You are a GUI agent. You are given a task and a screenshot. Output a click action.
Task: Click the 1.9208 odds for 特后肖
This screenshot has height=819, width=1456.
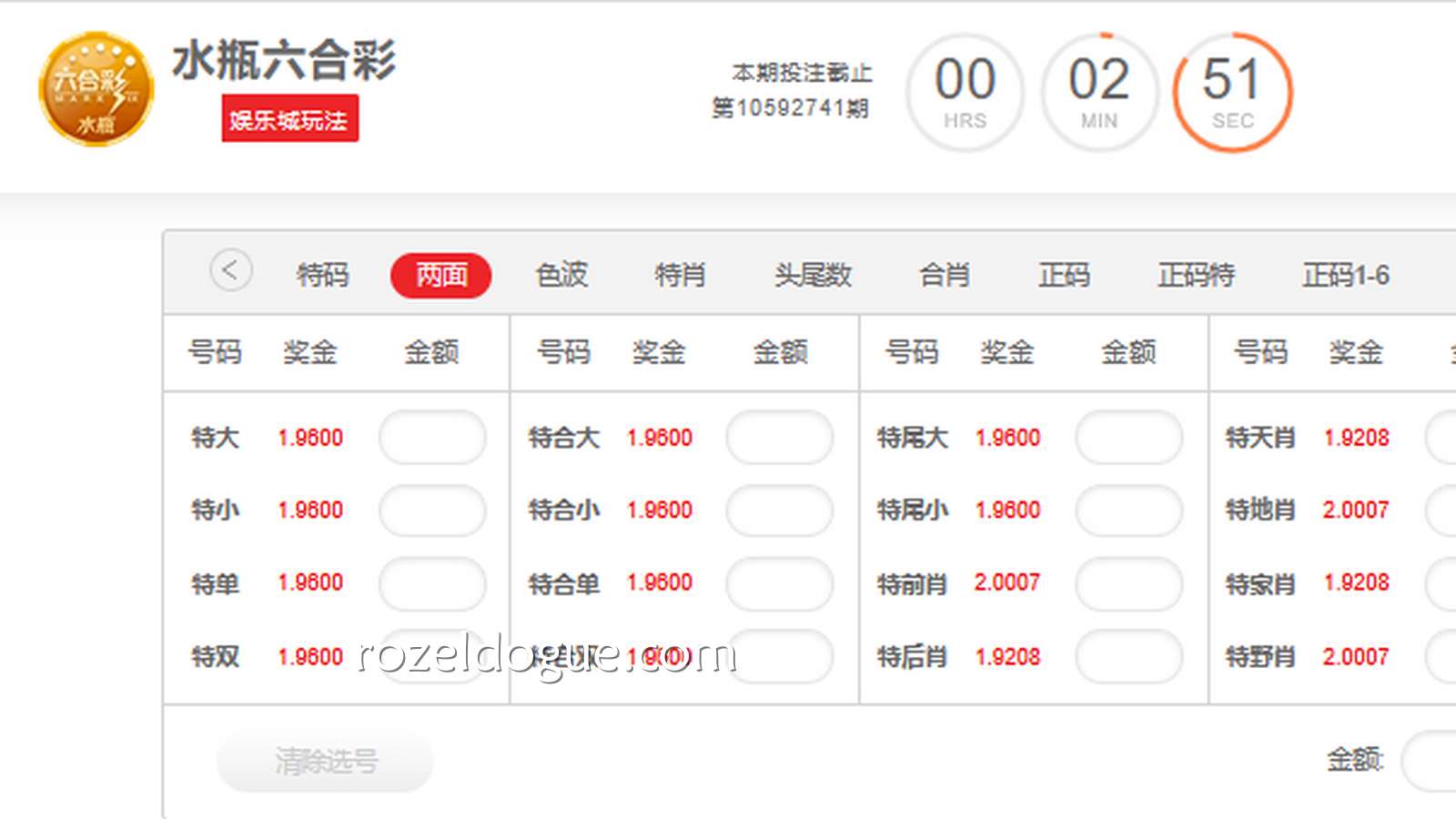pyautogui.click(x=1007, y=656)
